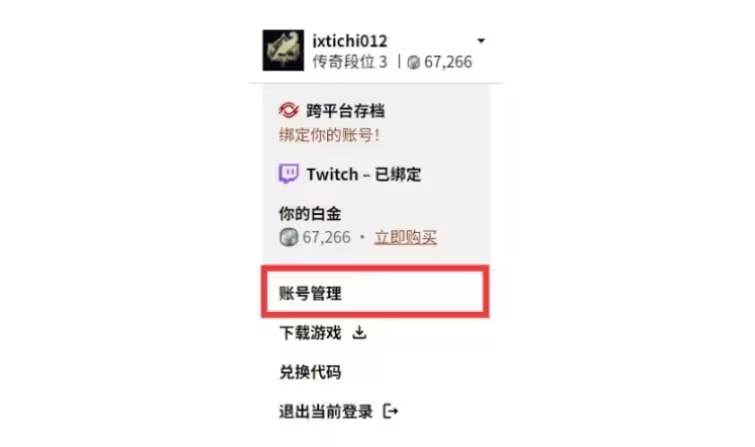
Task: Click the logout door icon
Action: (x=391, y=411)
